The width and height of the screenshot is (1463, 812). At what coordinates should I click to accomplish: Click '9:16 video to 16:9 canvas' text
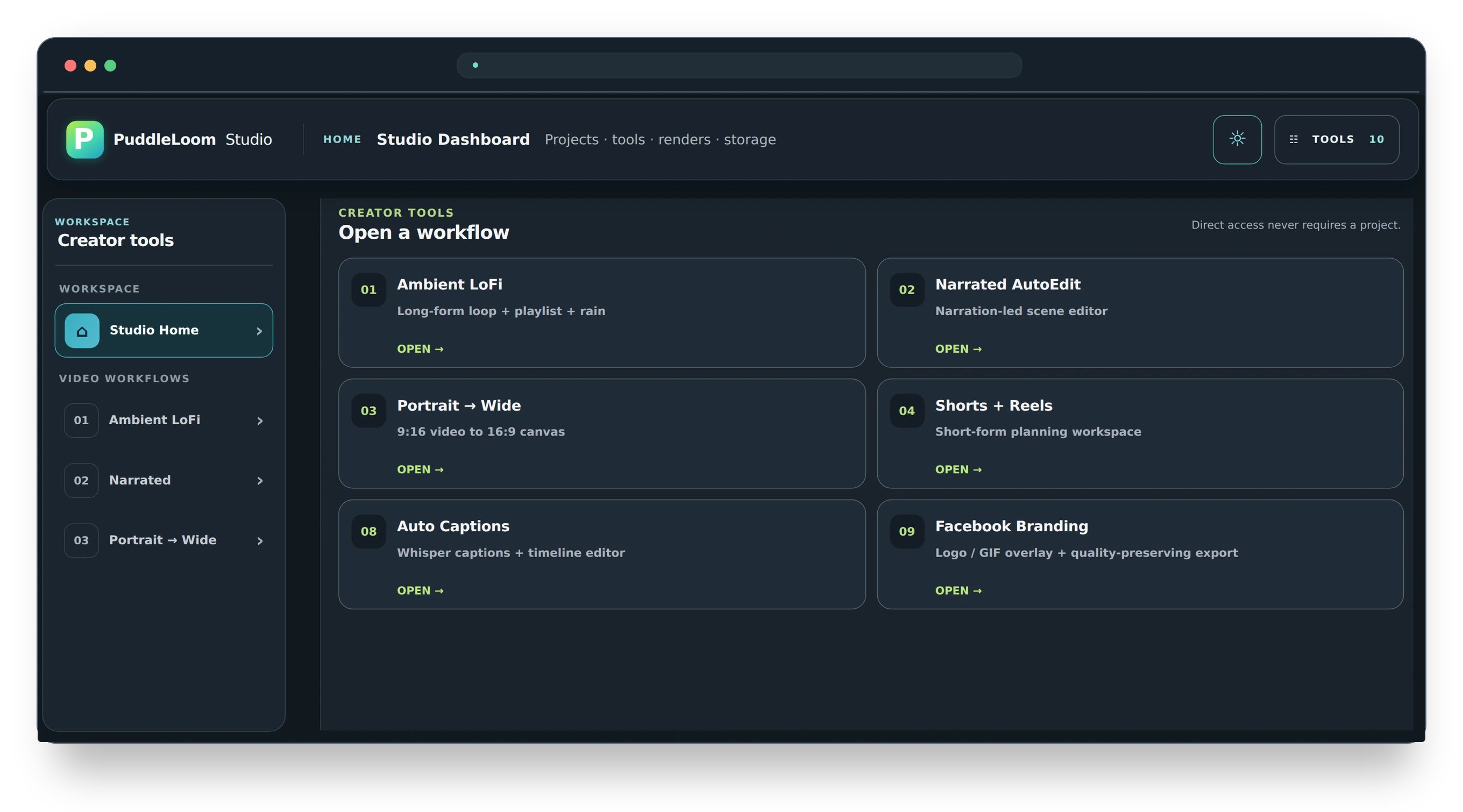pyautogui.click(x=480, y=432)
